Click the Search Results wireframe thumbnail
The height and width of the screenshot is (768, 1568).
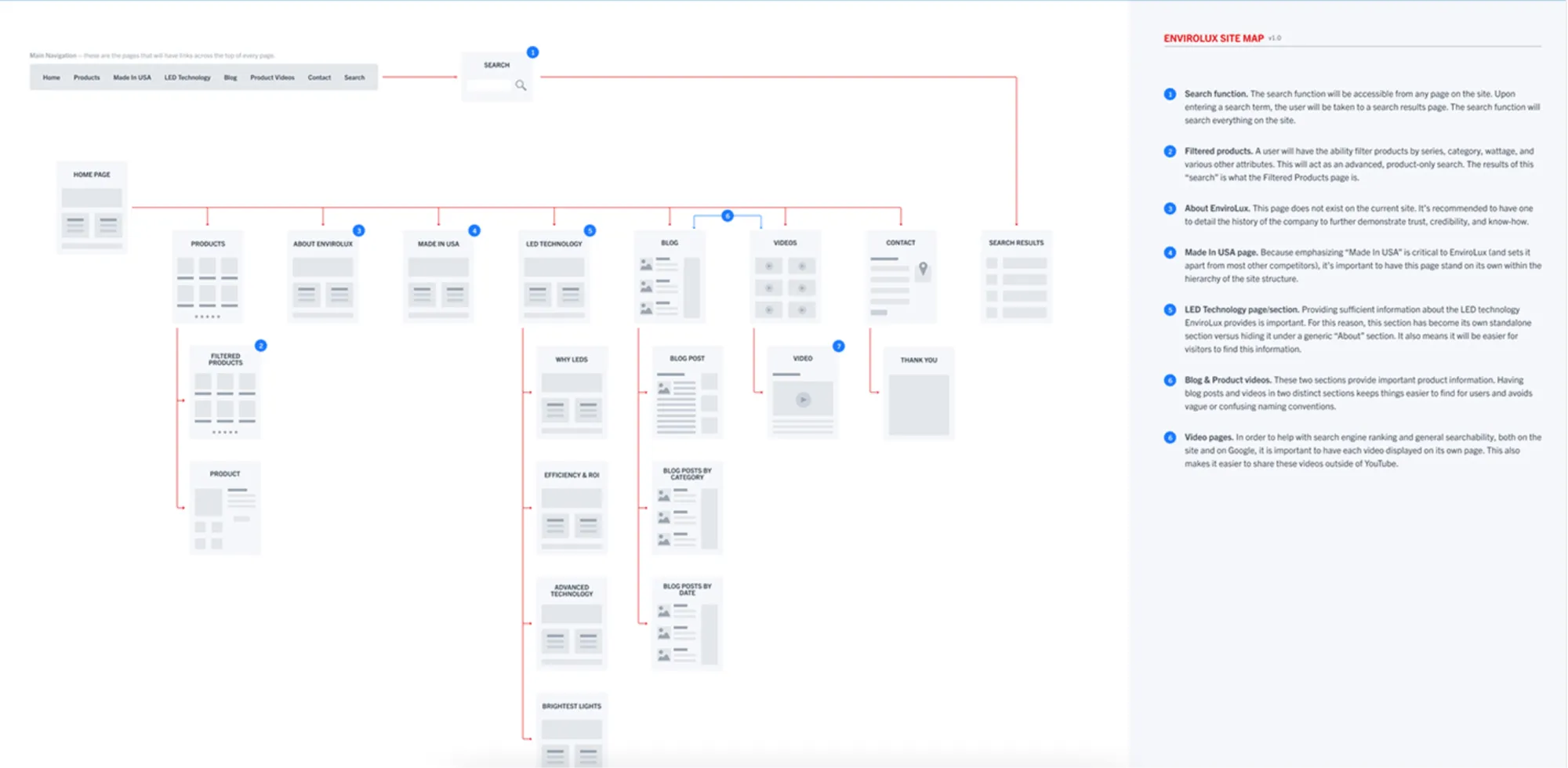[1016, 277]
